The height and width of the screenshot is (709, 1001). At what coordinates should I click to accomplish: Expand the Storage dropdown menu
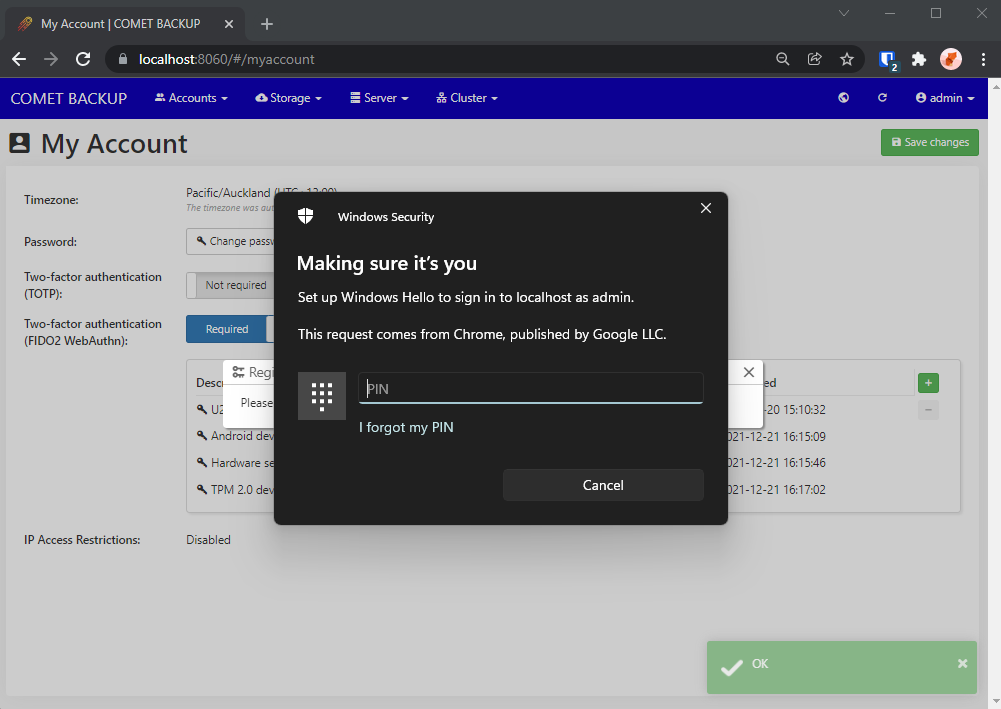(289, 98)
